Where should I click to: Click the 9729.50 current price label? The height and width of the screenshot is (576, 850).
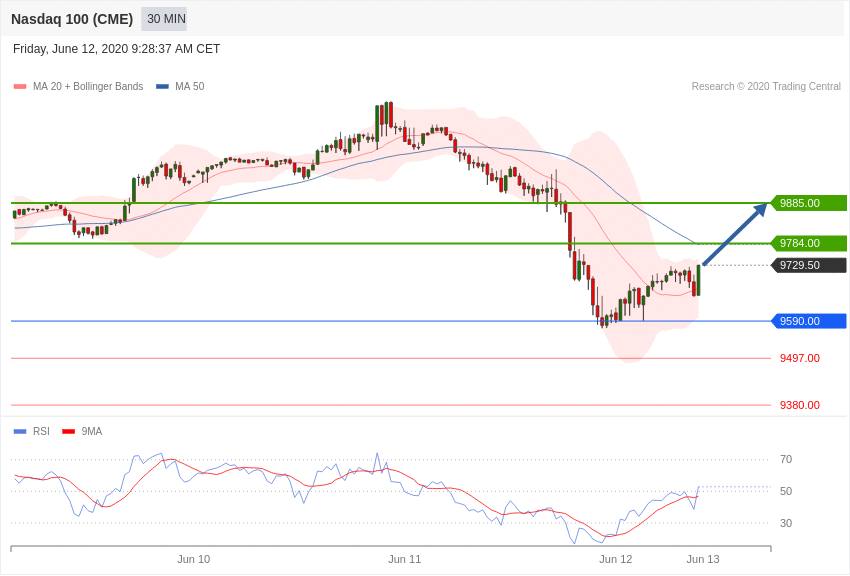click(x=809, y=266)
